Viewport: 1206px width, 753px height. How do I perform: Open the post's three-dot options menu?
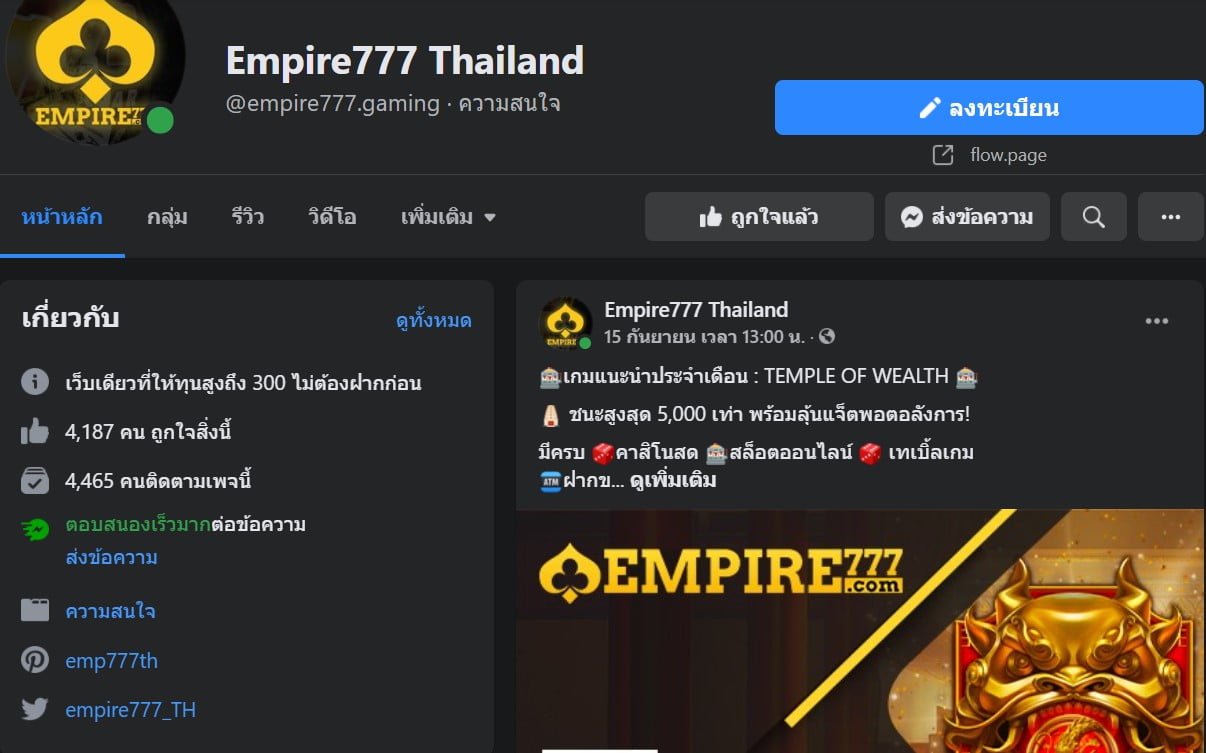tap(1157, 321)
